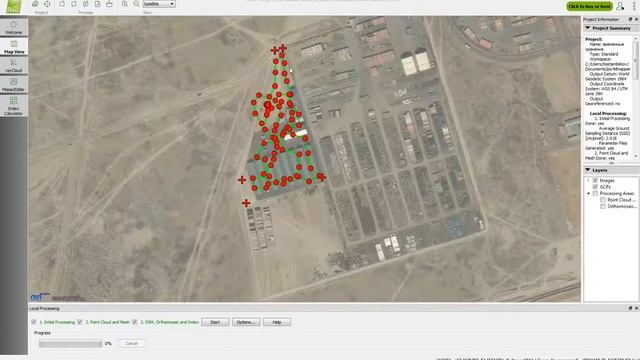Screen dimensions: 640x360
Task: Click the 0% progress value text
Action: [108, 344]
